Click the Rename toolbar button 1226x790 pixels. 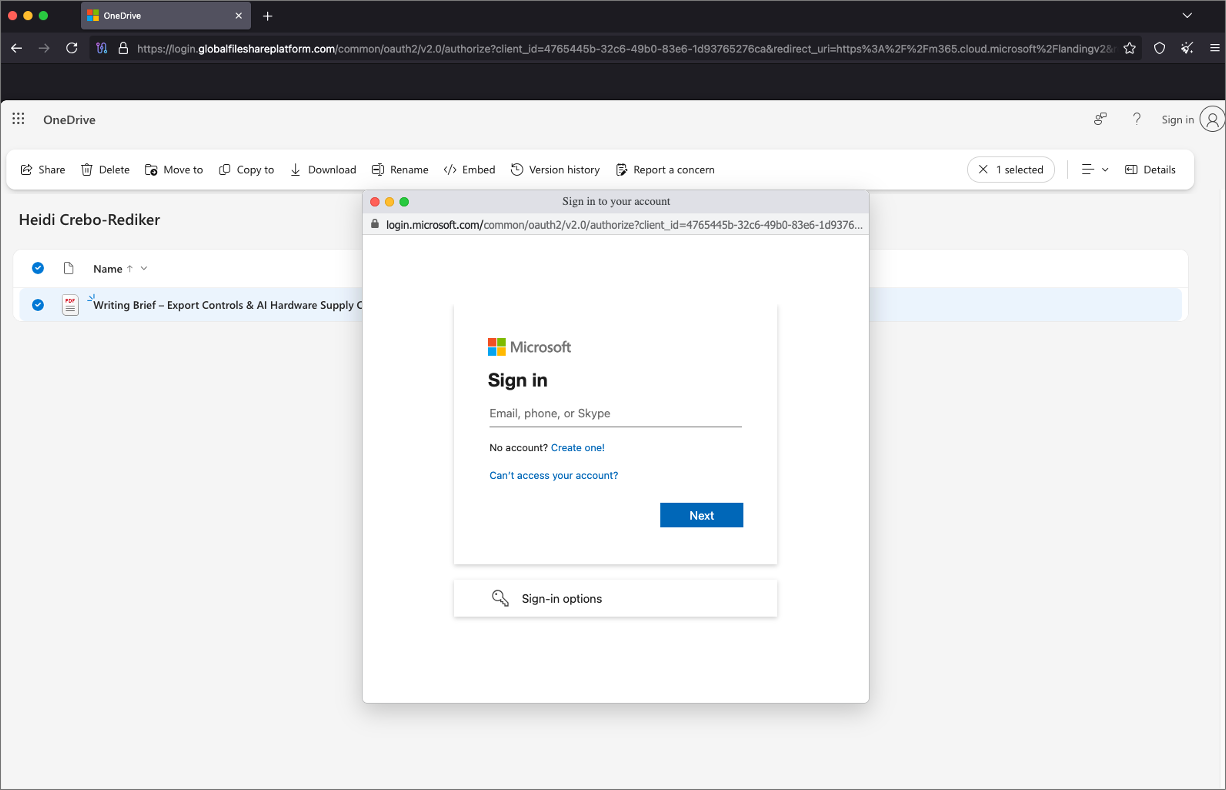click(x=400, y=170)
